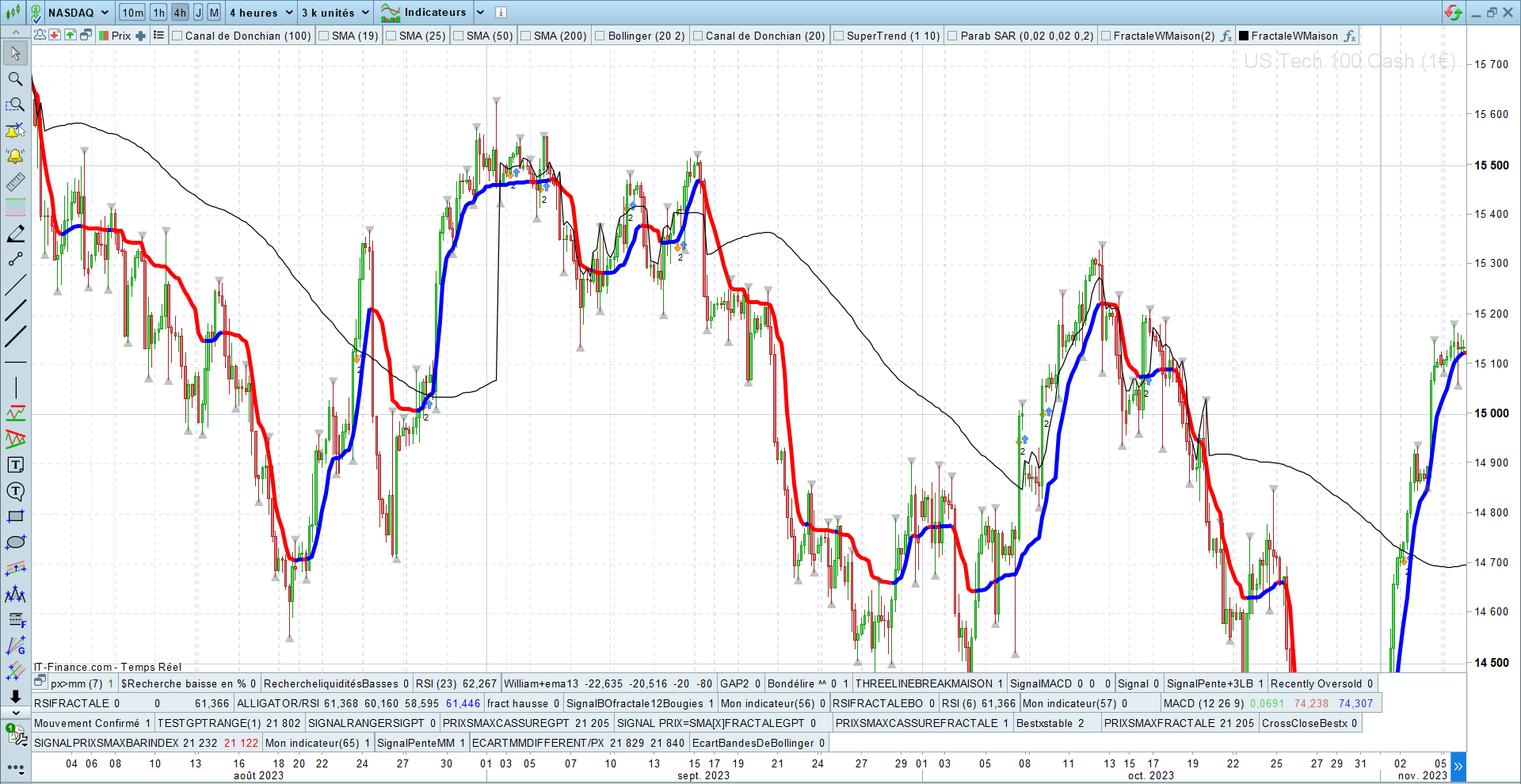Screen dimensions: 1521x784
Task: Open the 3 k unités dropdown
Action: 365,13
